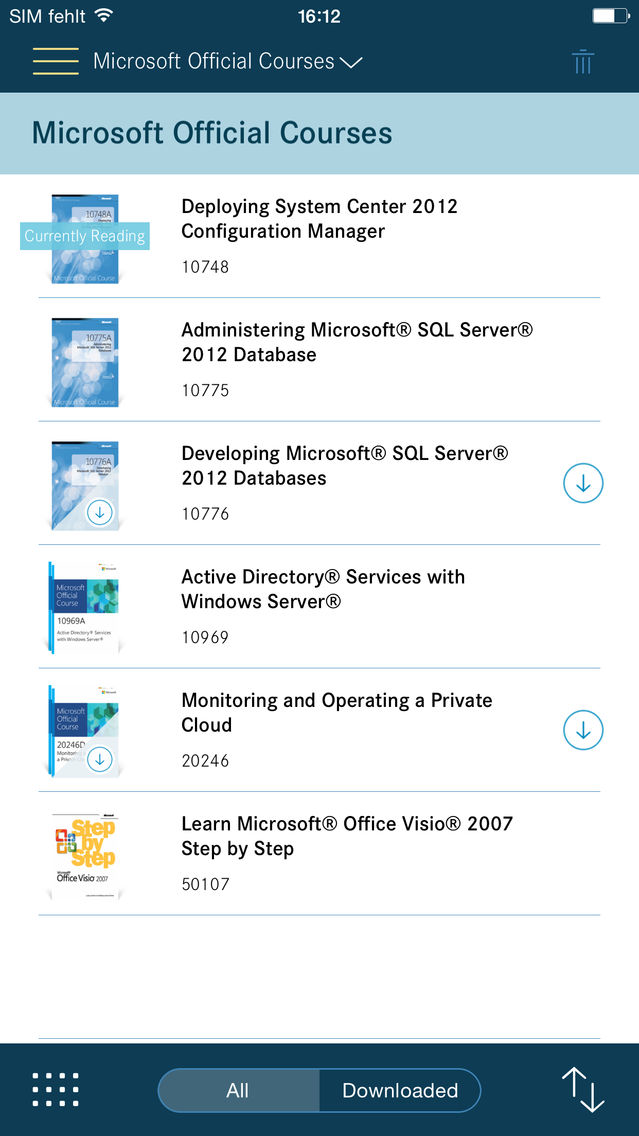Tap download overlay on 10776A cover
Screen dimensions: 639x1136
pos(100,513)
